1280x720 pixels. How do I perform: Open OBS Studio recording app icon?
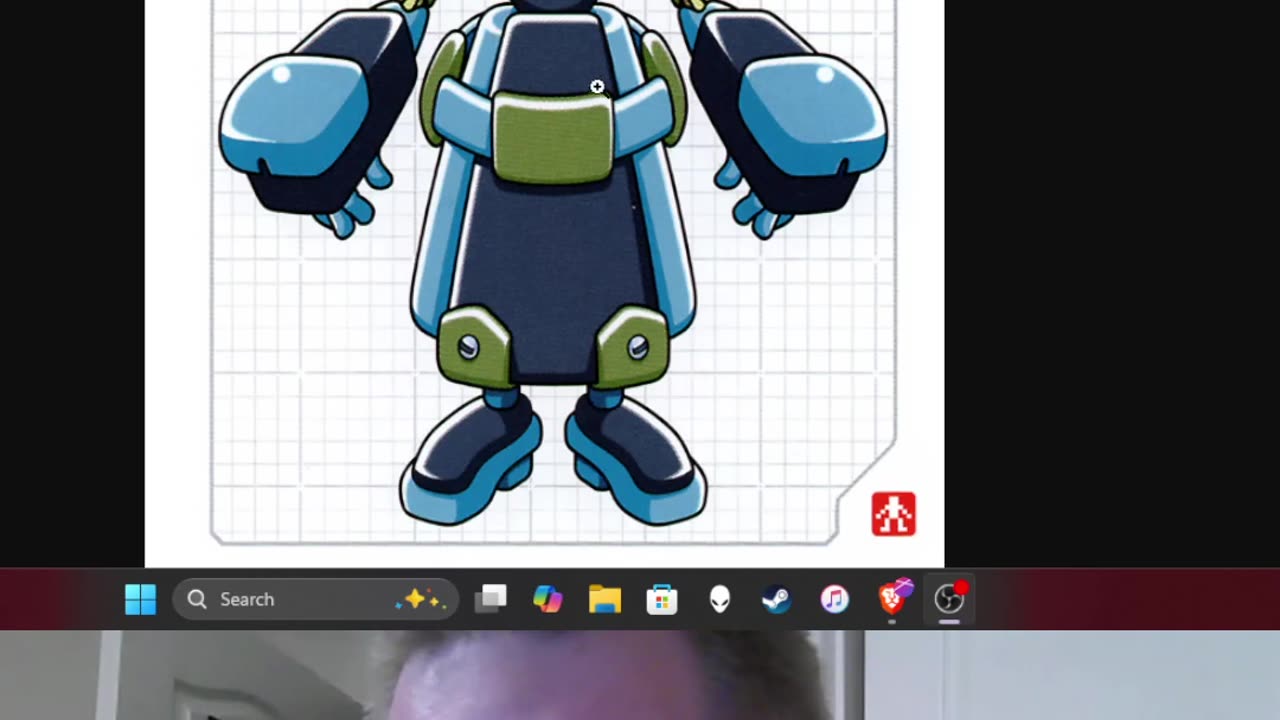pos(949,599)
